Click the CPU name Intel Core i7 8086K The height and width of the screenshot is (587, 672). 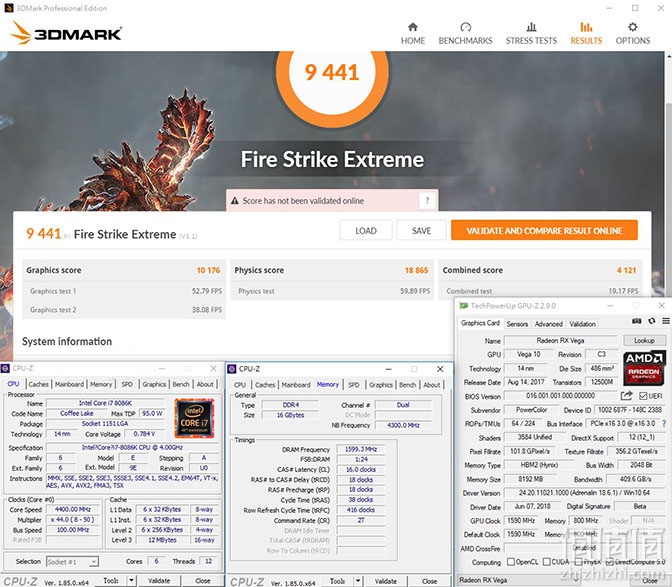[x=105, y=403]
